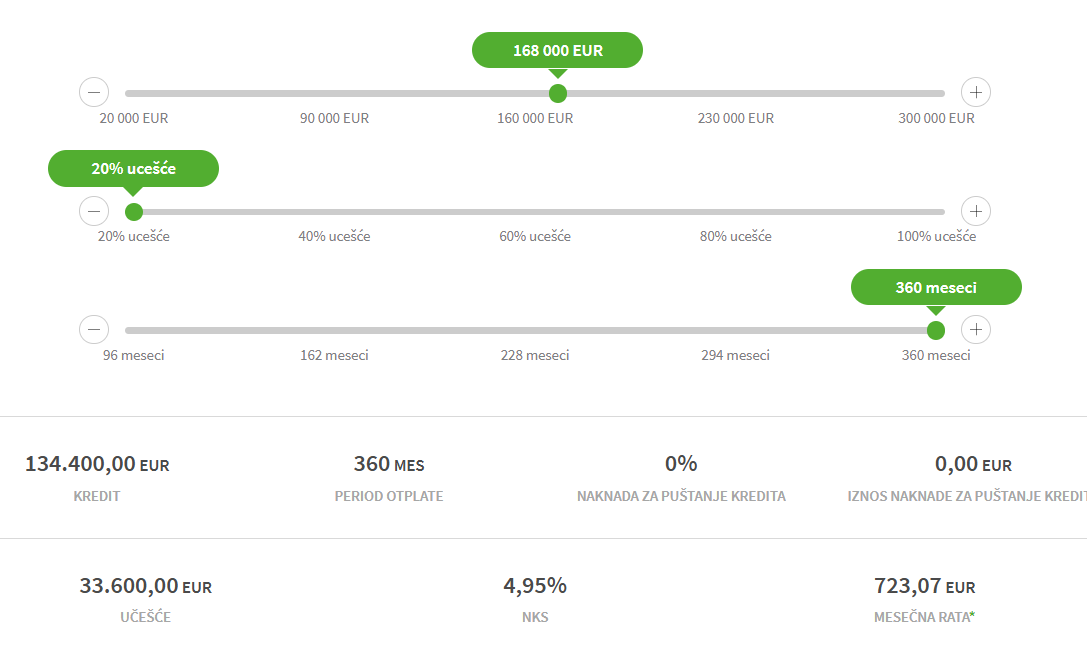Decrease repayment months with minus button
Viewport: 1087px width, 654px height.
tap(94, 329)
